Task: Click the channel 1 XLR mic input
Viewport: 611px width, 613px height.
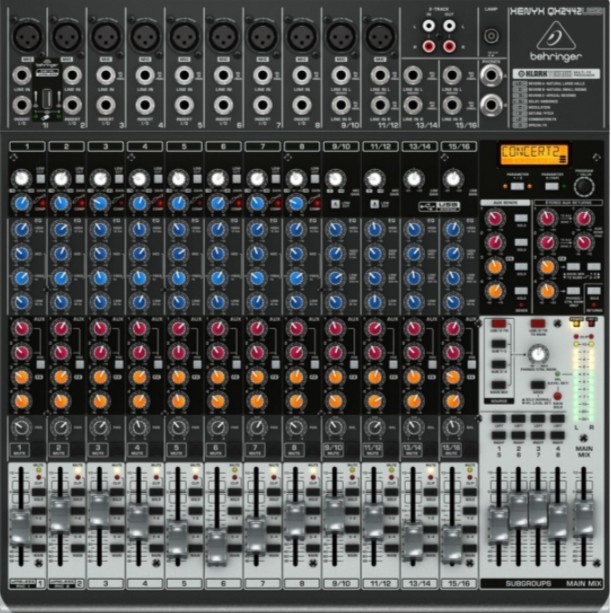Action: pyautogui.click(x=27, y=37)
